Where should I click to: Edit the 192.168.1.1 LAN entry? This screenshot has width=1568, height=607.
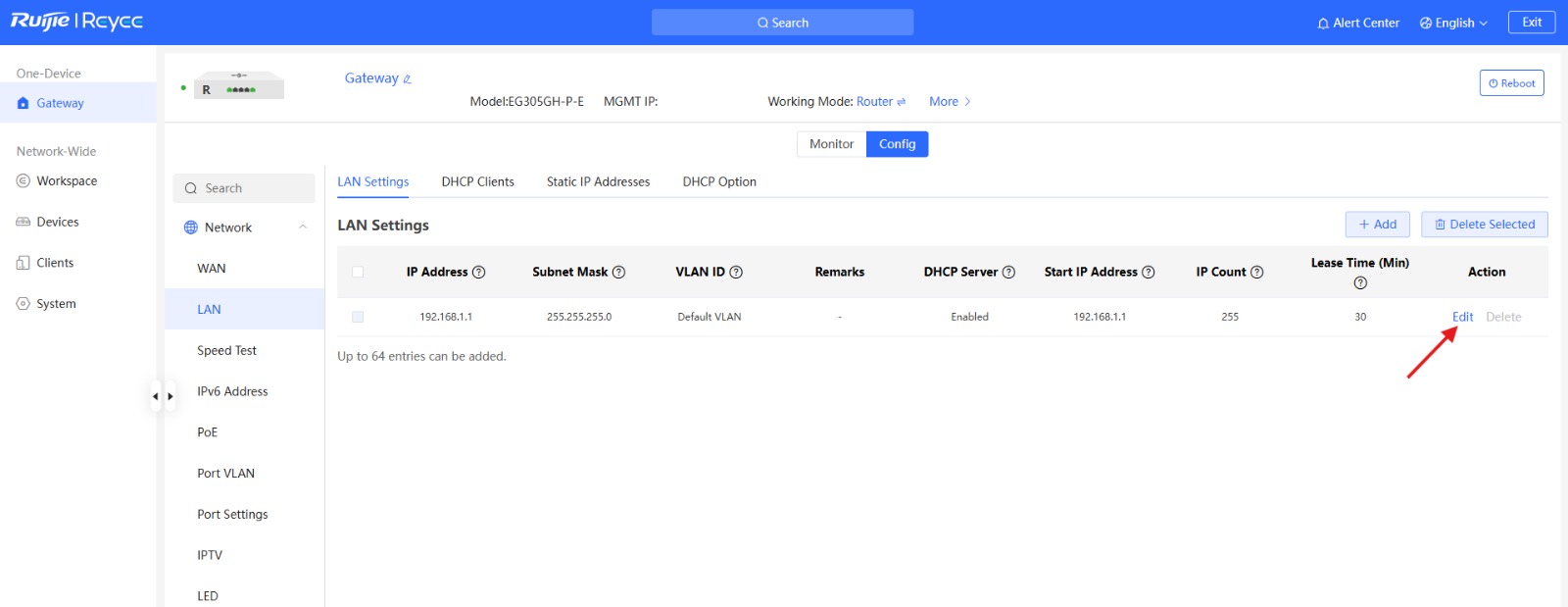tap(1462, 317)
